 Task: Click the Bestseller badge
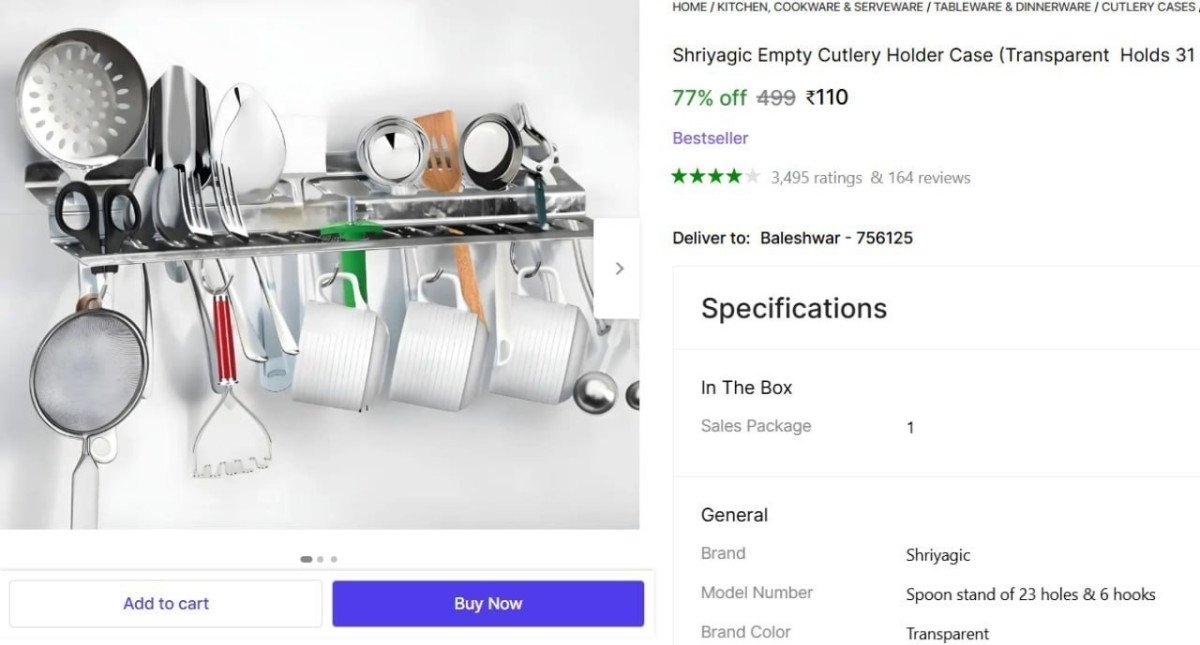pos(710,137)
